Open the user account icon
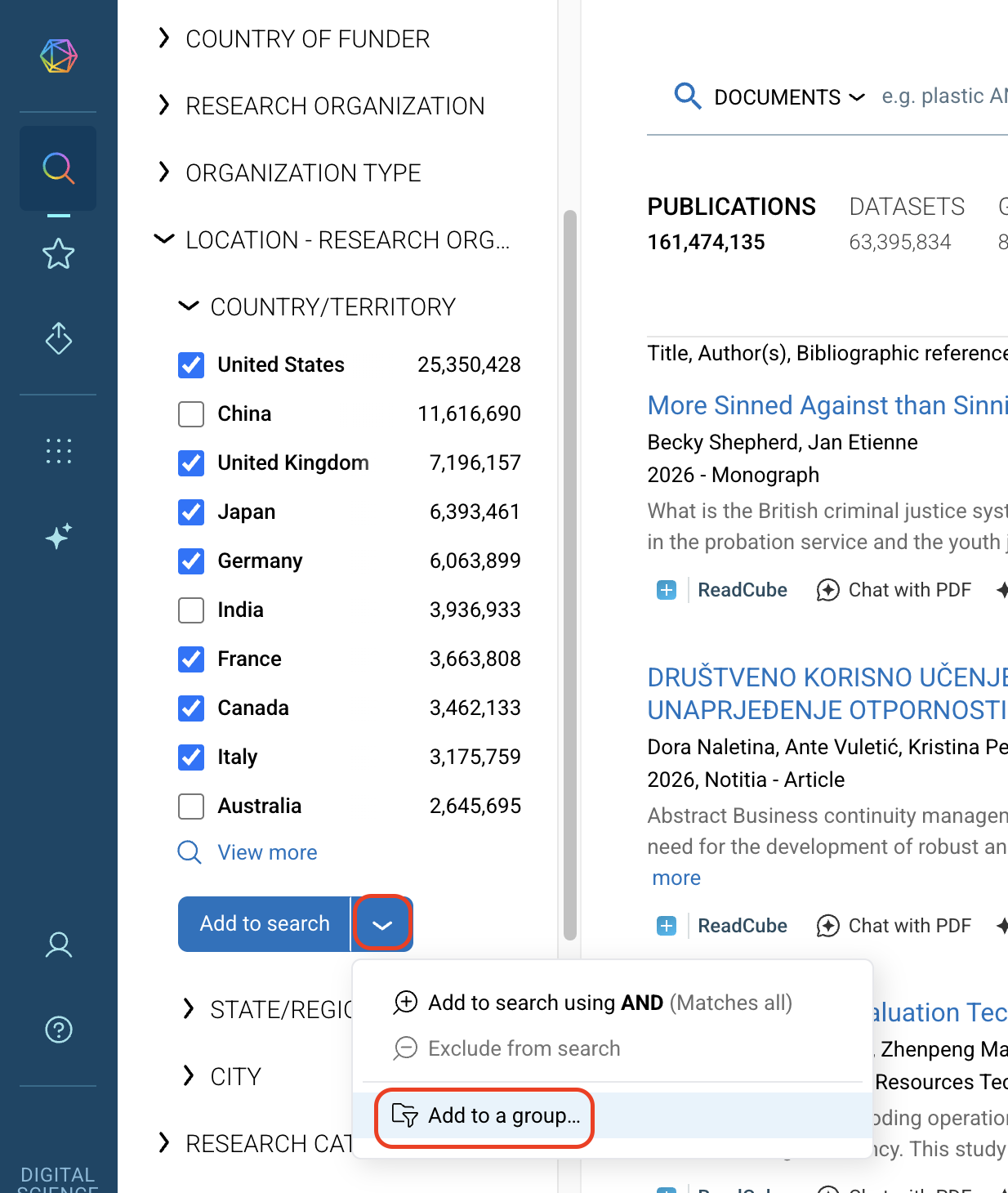This screenshot has height=1193, width=1008. pyautogui.click(x=58, y=945)
